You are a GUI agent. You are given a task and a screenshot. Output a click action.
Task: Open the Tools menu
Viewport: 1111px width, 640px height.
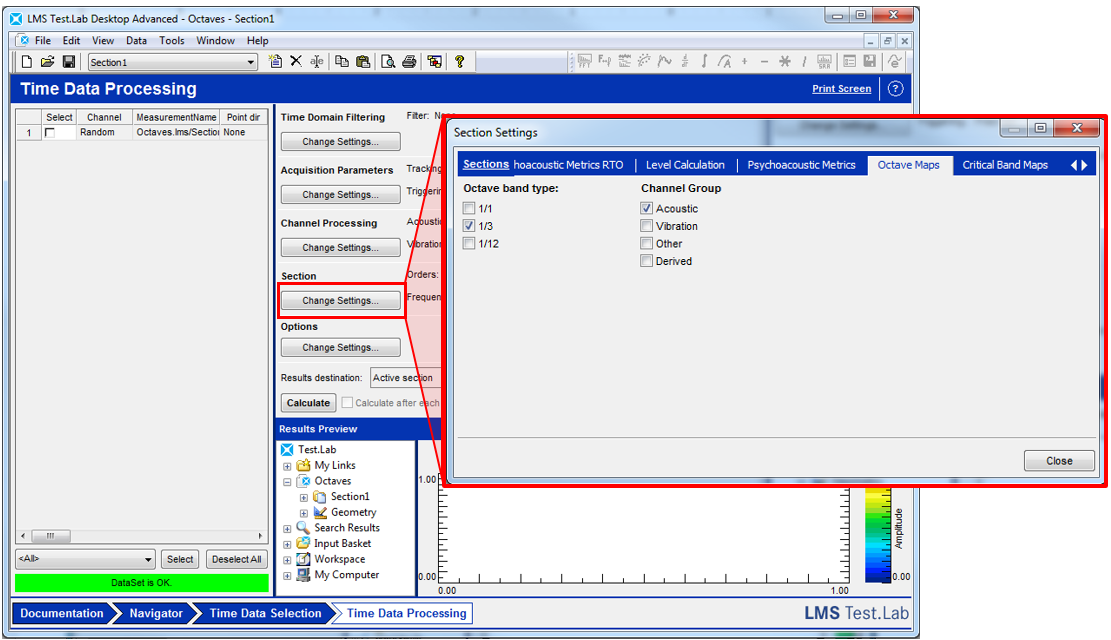[171, 40]
